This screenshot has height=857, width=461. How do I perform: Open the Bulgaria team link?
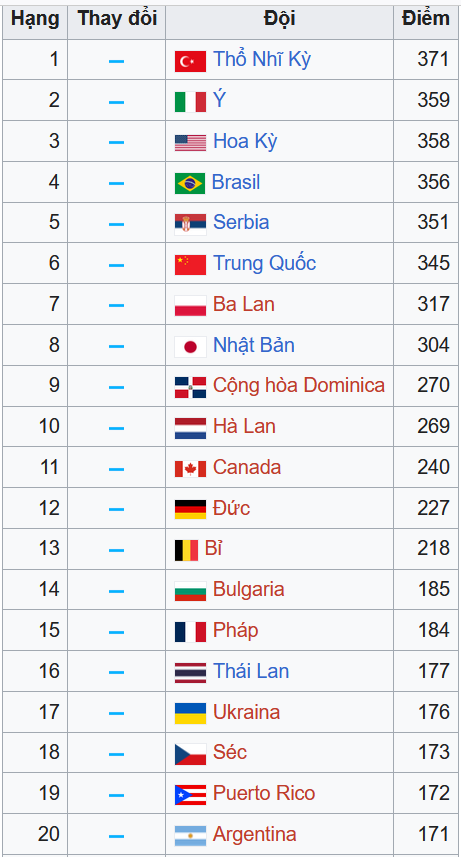[x=249, y=589]
